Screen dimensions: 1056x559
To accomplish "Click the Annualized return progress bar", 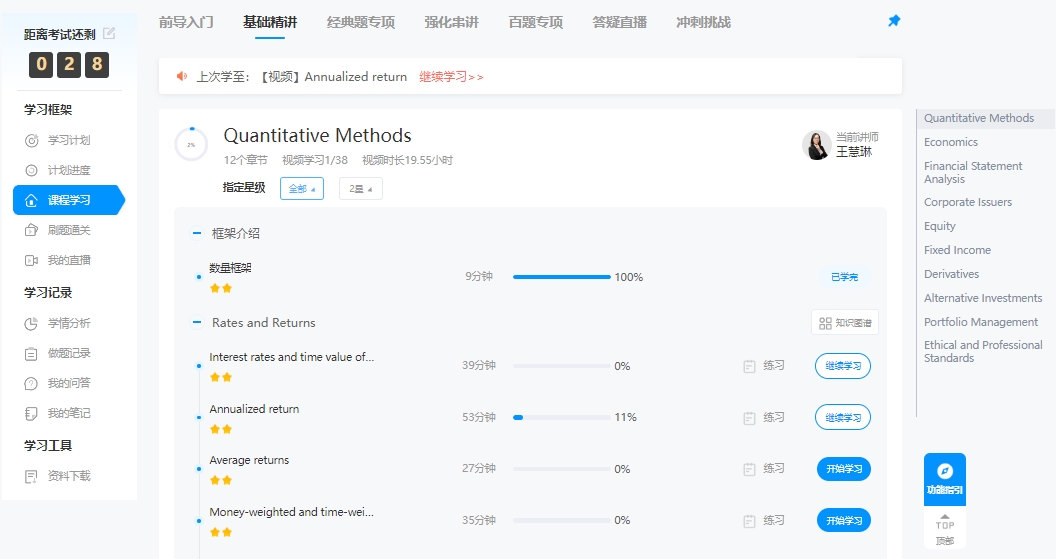I will click(561, 417).
